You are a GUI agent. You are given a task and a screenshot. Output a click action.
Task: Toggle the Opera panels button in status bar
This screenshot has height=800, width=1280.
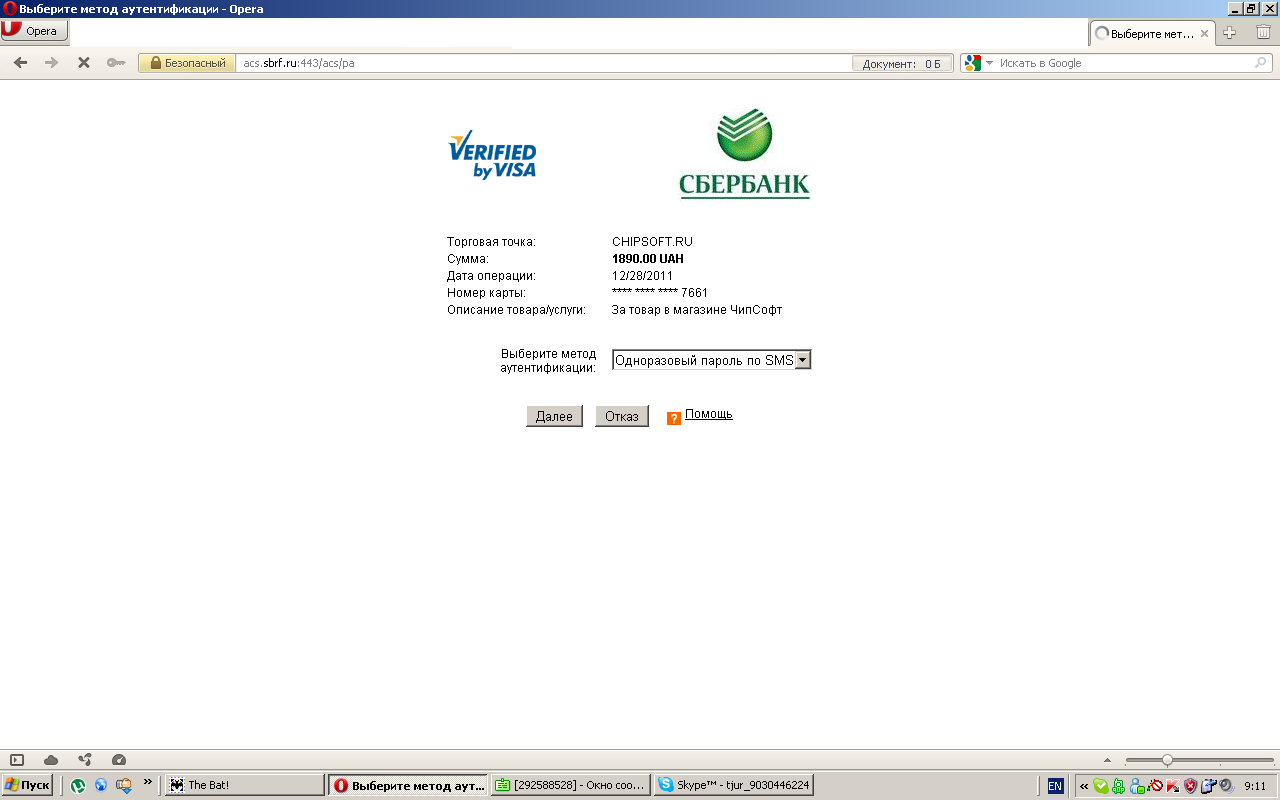(17, 760)
